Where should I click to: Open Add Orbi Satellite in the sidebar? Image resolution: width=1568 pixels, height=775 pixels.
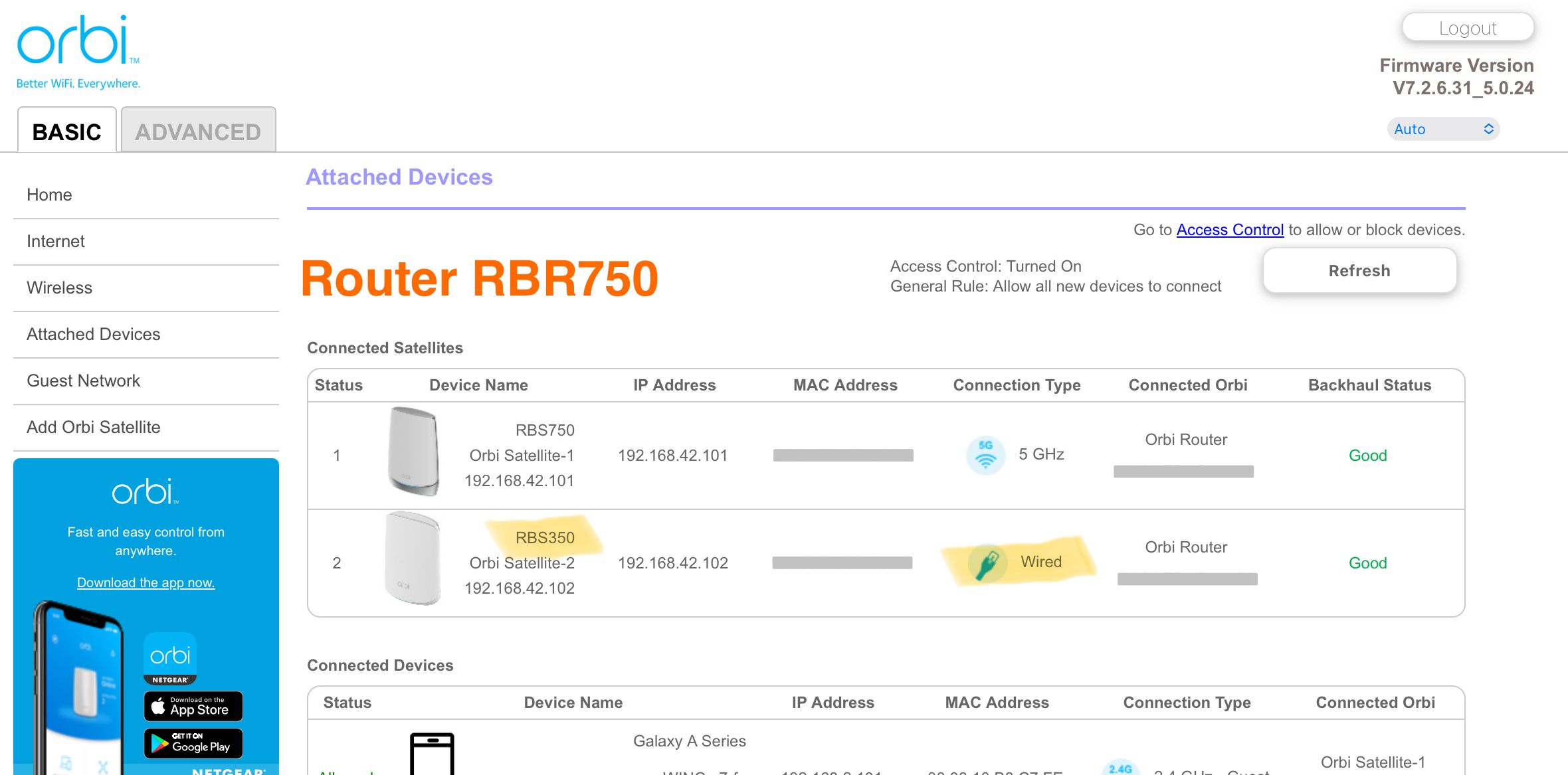pos(146,427)
